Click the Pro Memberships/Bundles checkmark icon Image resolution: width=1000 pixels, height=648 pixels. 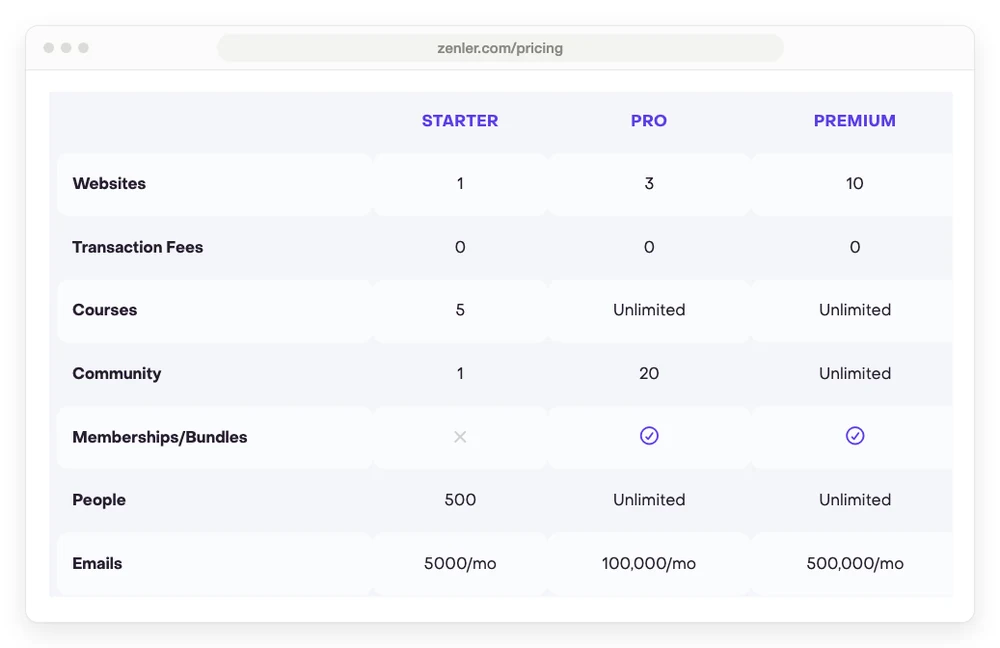pyautogui.click(x=649, y=436)
